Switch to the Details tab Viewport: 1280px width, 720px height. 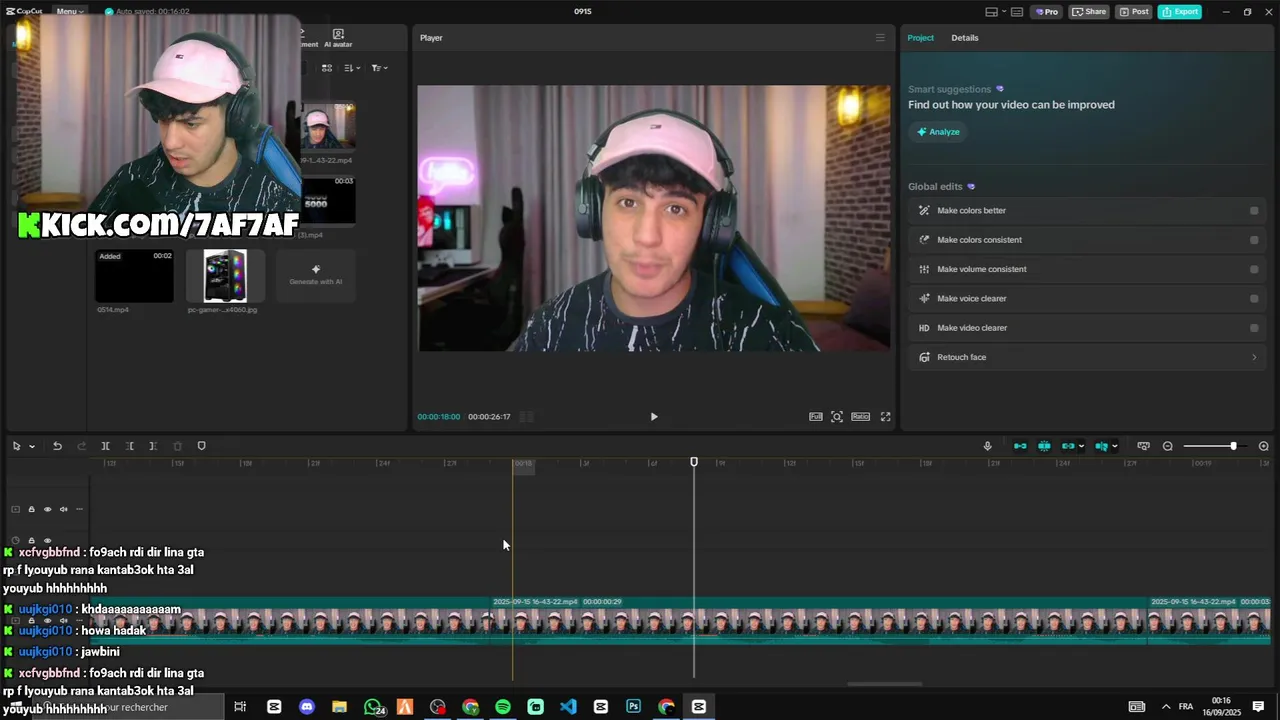[965, 38]
